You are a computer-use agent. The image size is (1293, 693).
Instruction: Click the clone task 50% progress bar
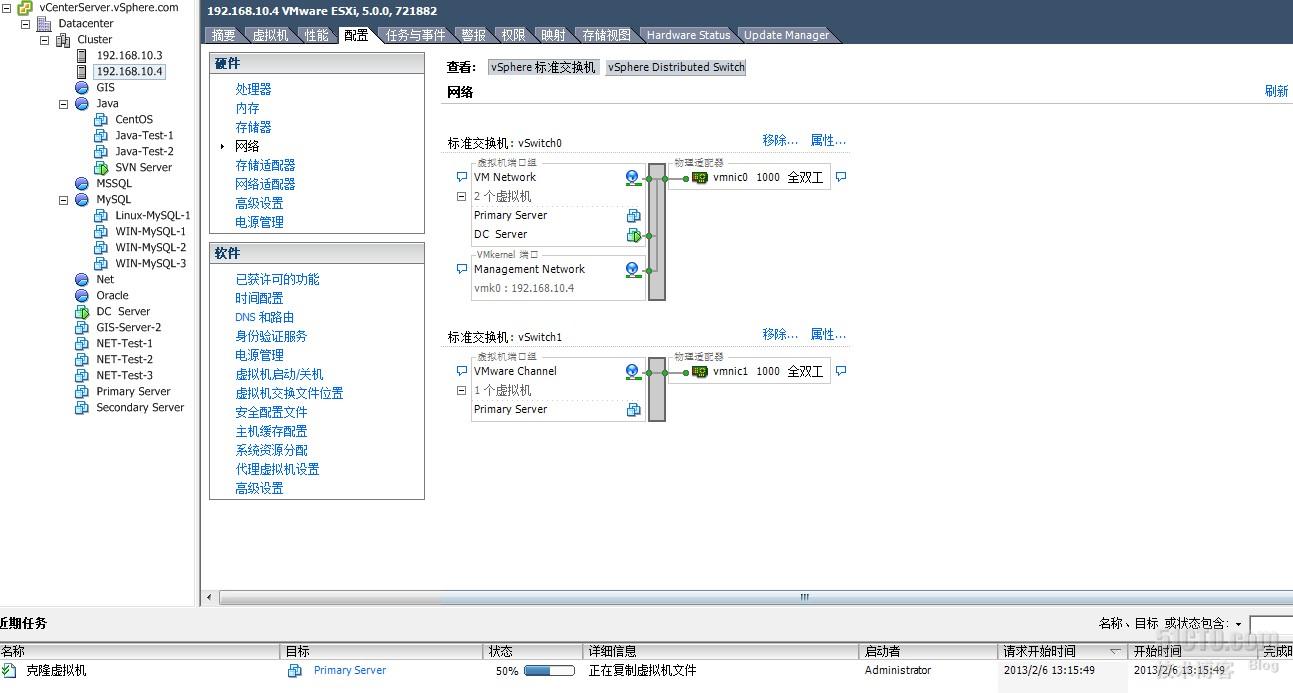pyautogui.click(x=549, y=671)
